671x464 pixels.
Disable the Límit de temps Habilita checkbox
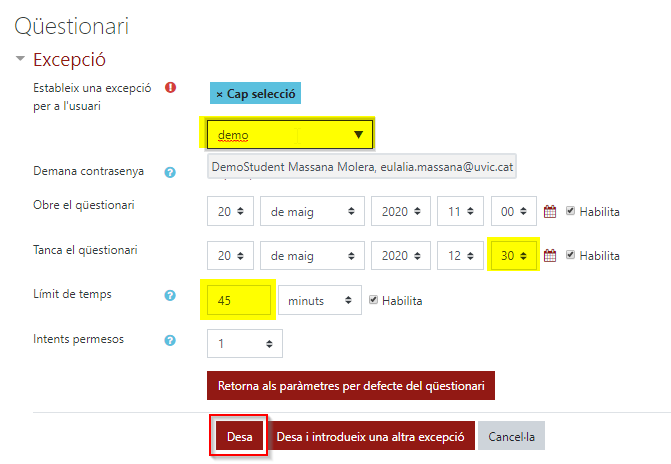point(374,300)
